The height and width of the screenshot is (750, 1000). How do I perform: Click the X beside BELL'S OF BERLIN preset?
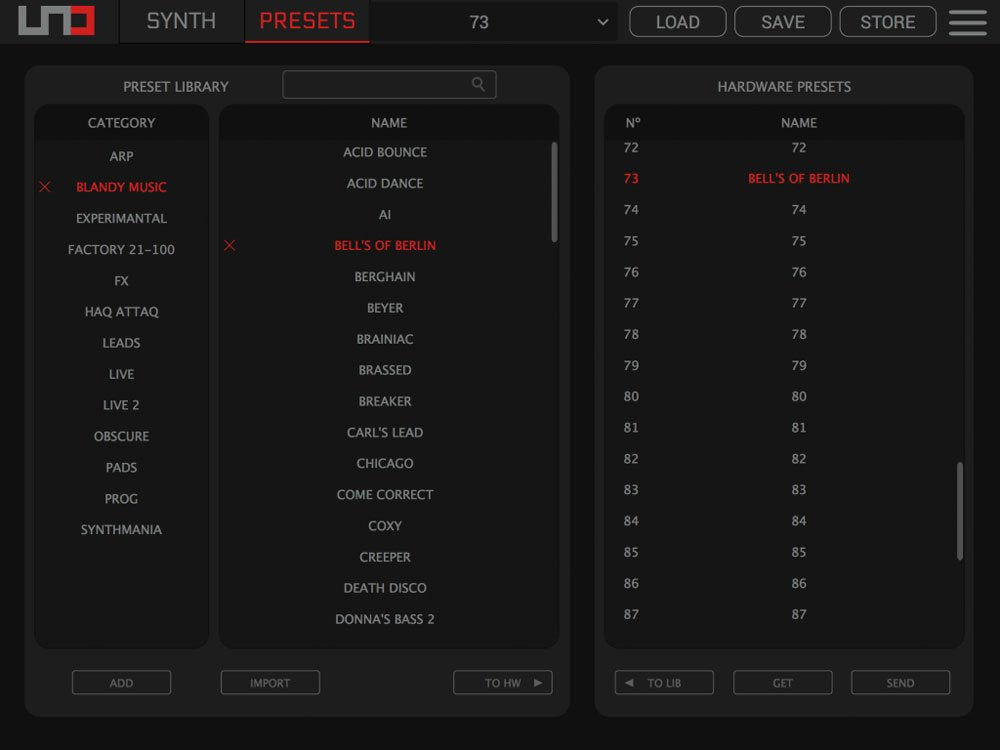230,245
